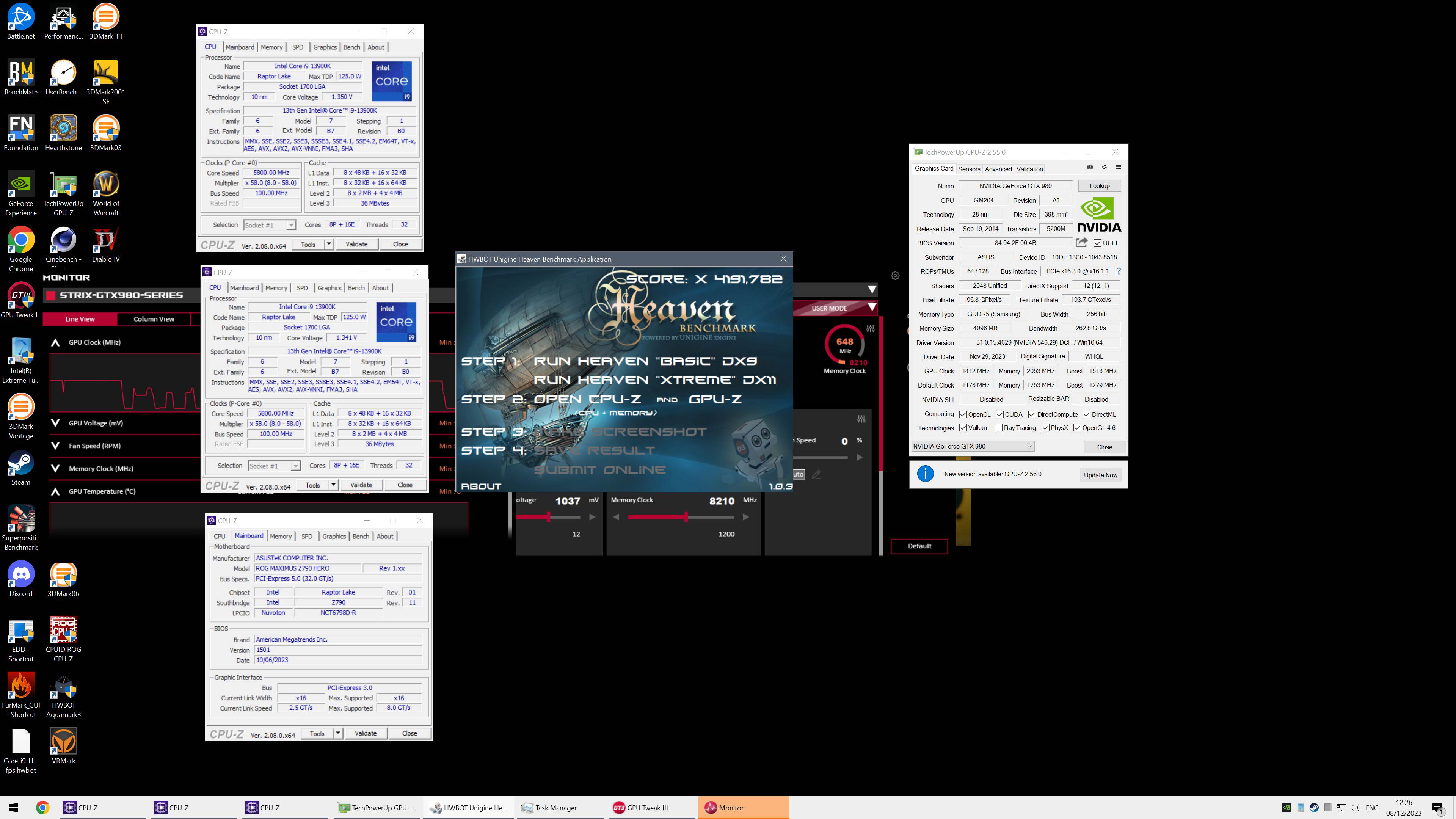The image size is (1456, 819).
Task: Open GPU selection dropdown in GPU-Z
Action: (973, 447)
